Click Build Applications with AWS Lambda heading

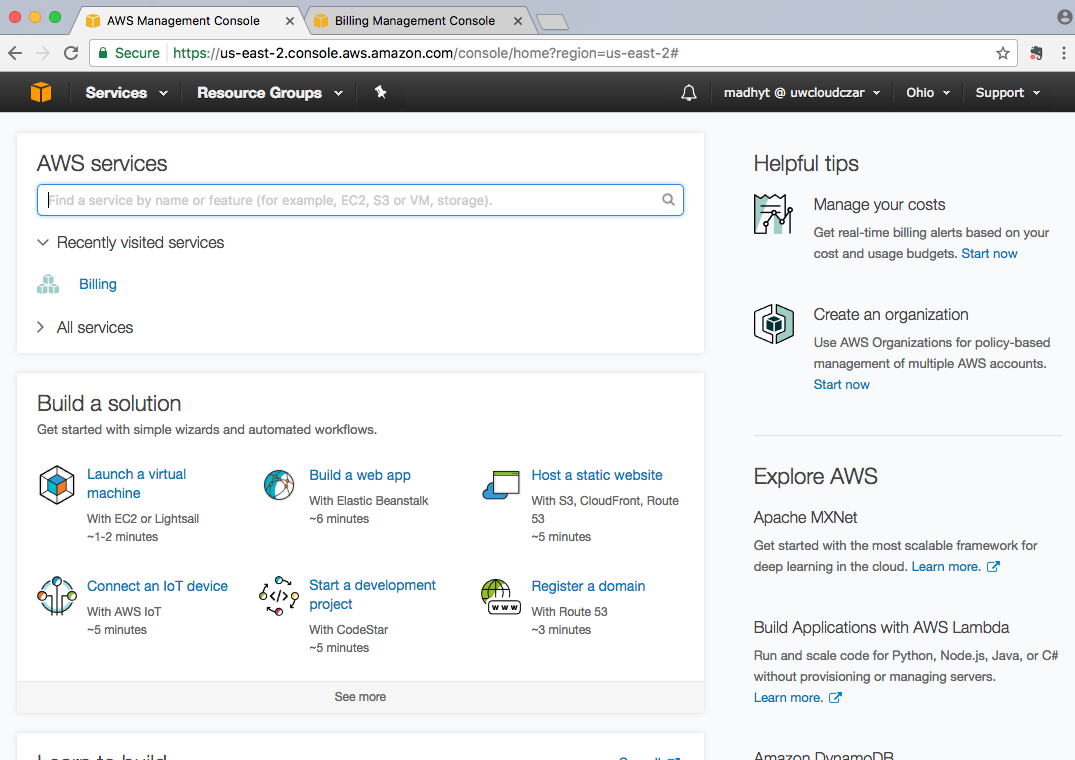coord(881,628)
